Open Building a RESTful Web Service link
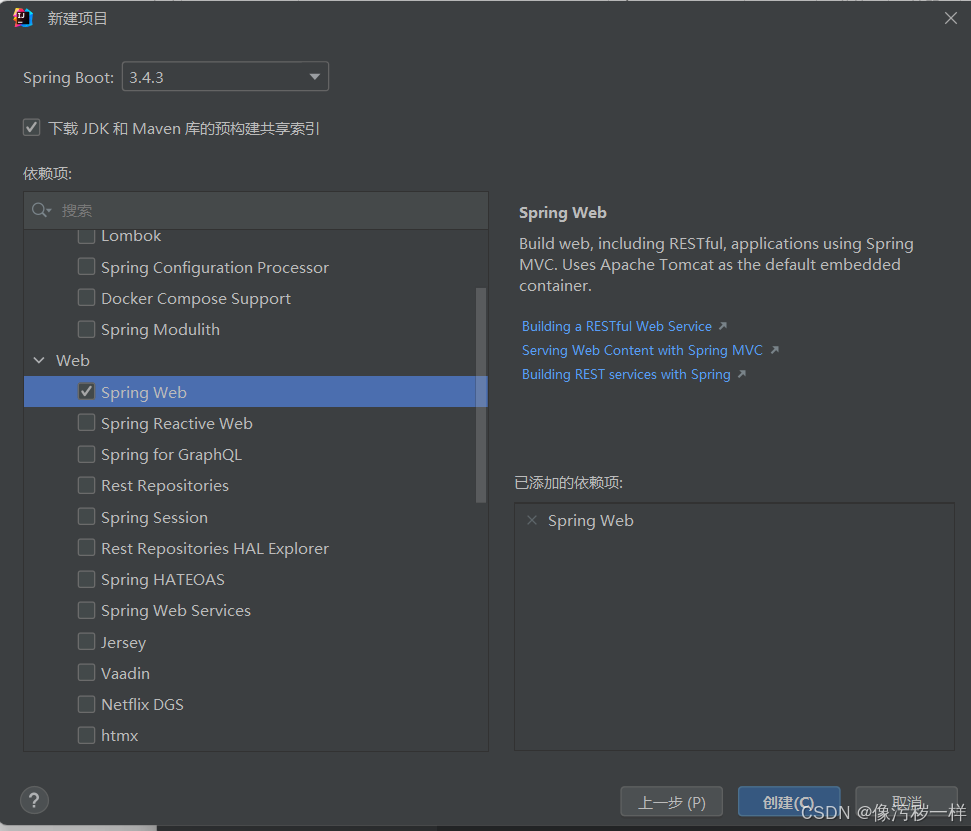This screenshot has width=971, height=831. (616, 326)
